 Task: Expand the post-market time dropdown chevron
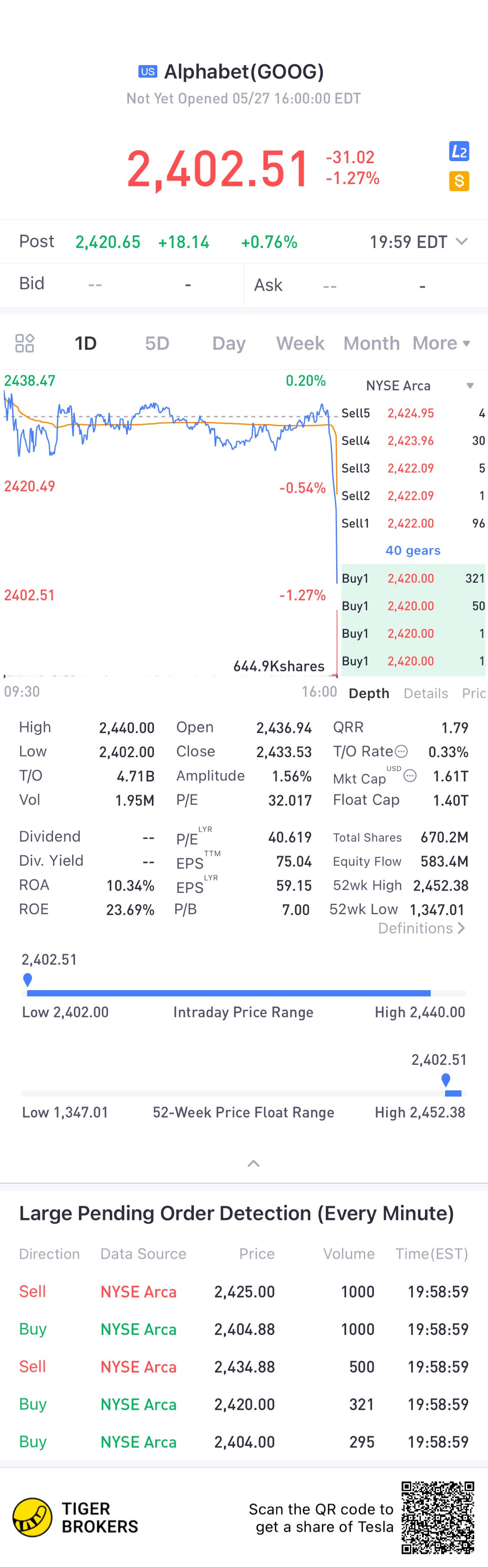(462, 242)
